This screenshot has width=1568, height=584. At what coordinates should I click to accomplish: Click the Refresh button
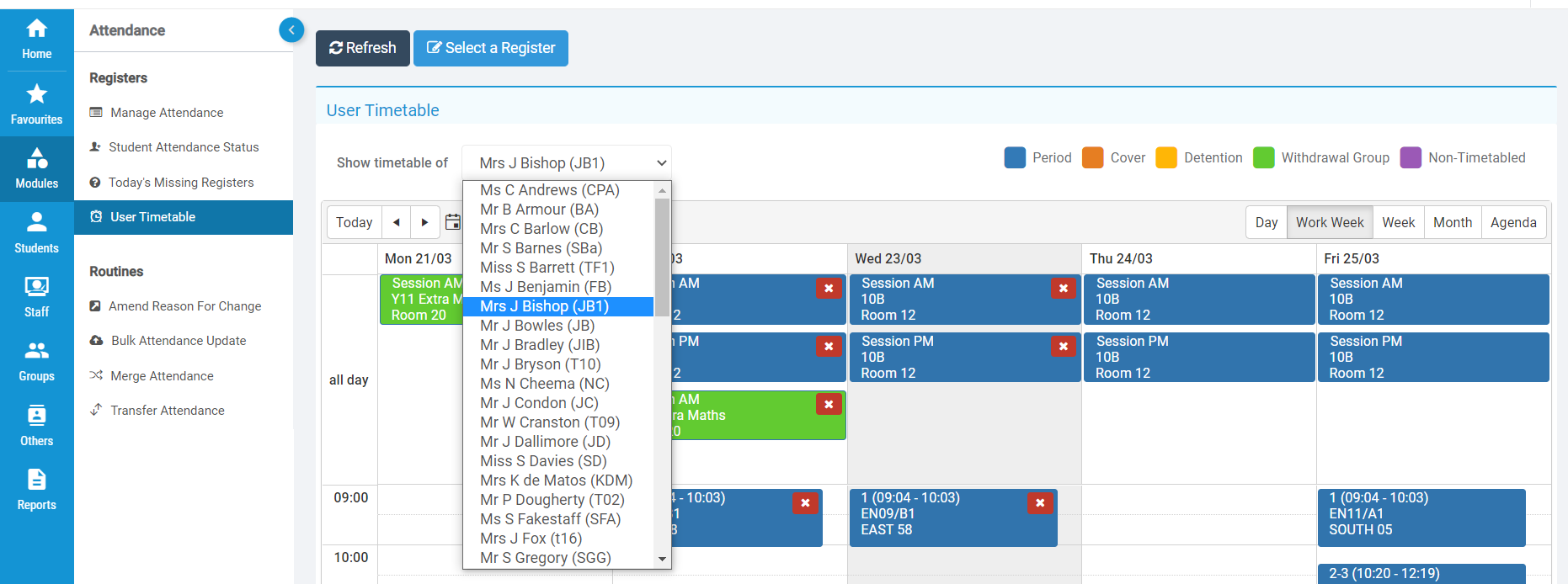[x=363, y=48]
